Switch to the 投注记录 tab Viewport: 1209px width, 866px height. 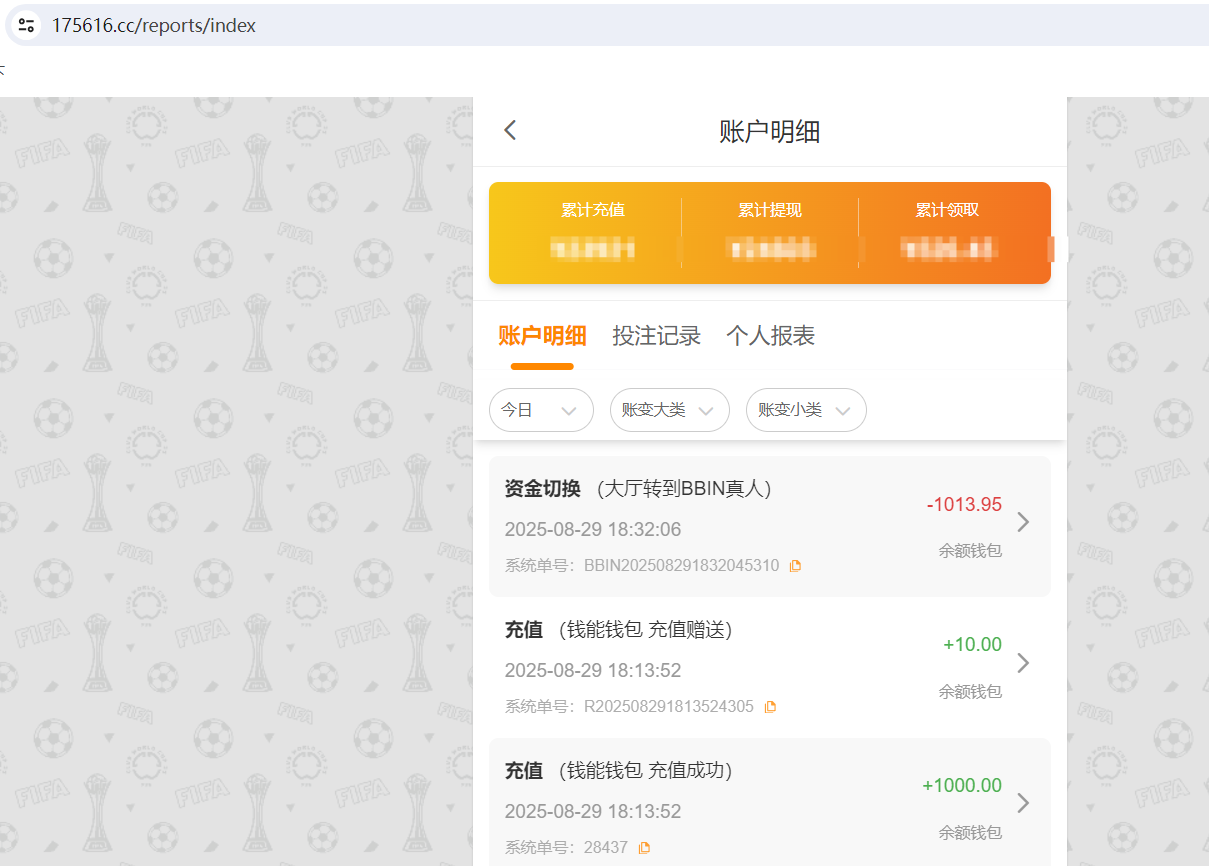pos(657,335)
